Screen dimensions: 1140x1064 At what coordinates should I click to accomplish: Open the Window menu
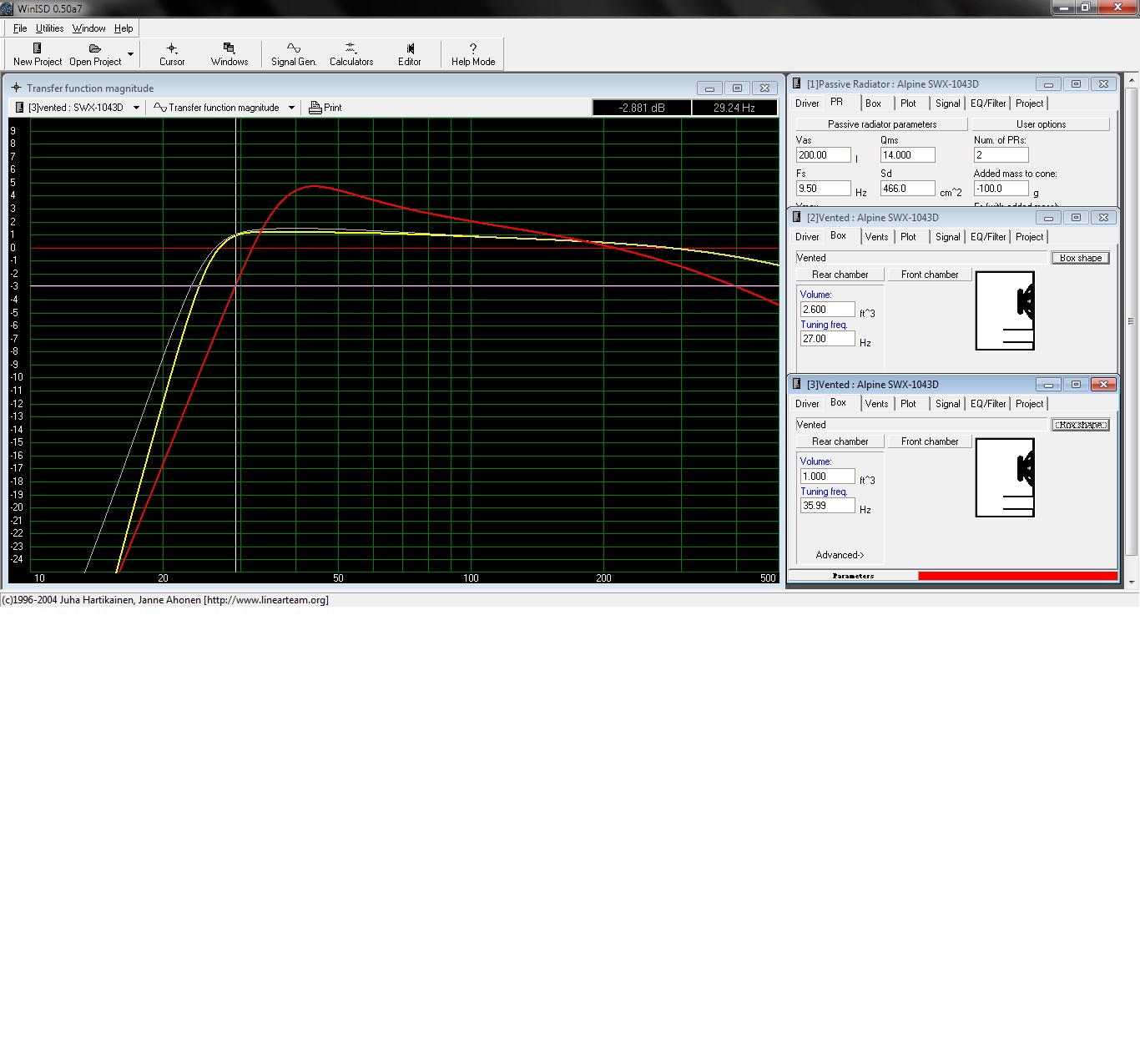[89, 28]
